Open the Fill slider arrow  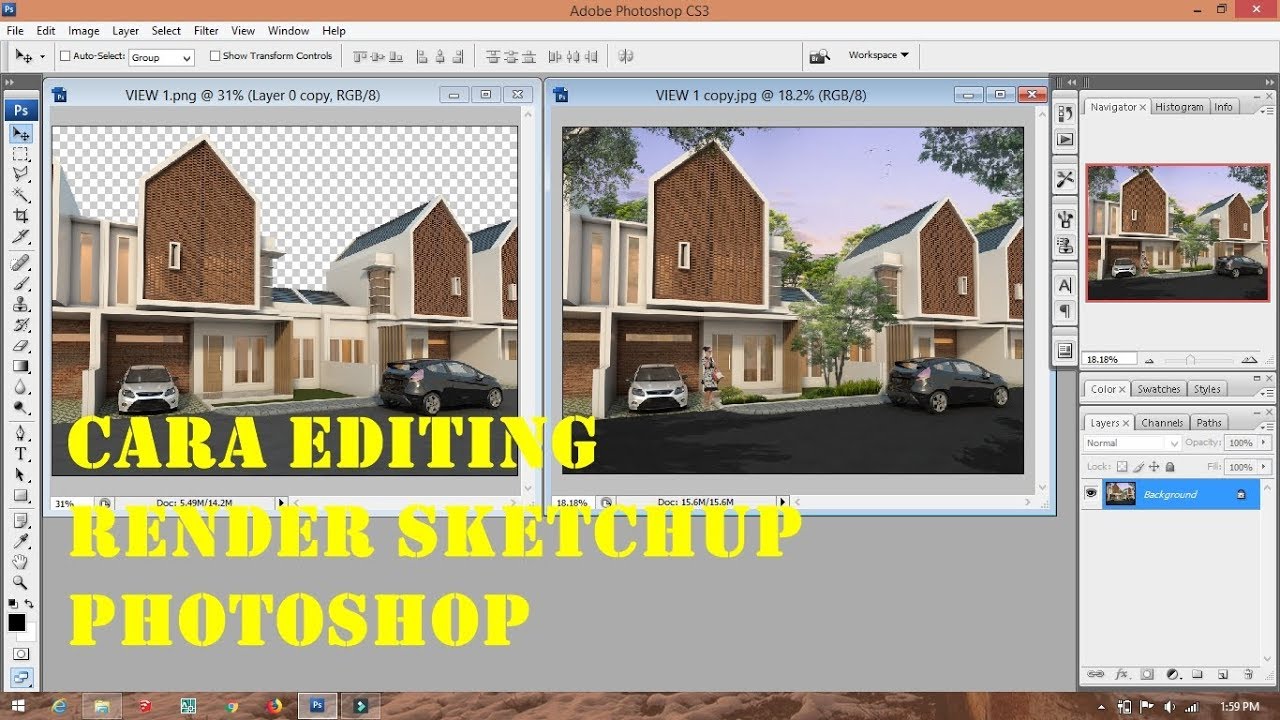click(x=1264, y=467)
